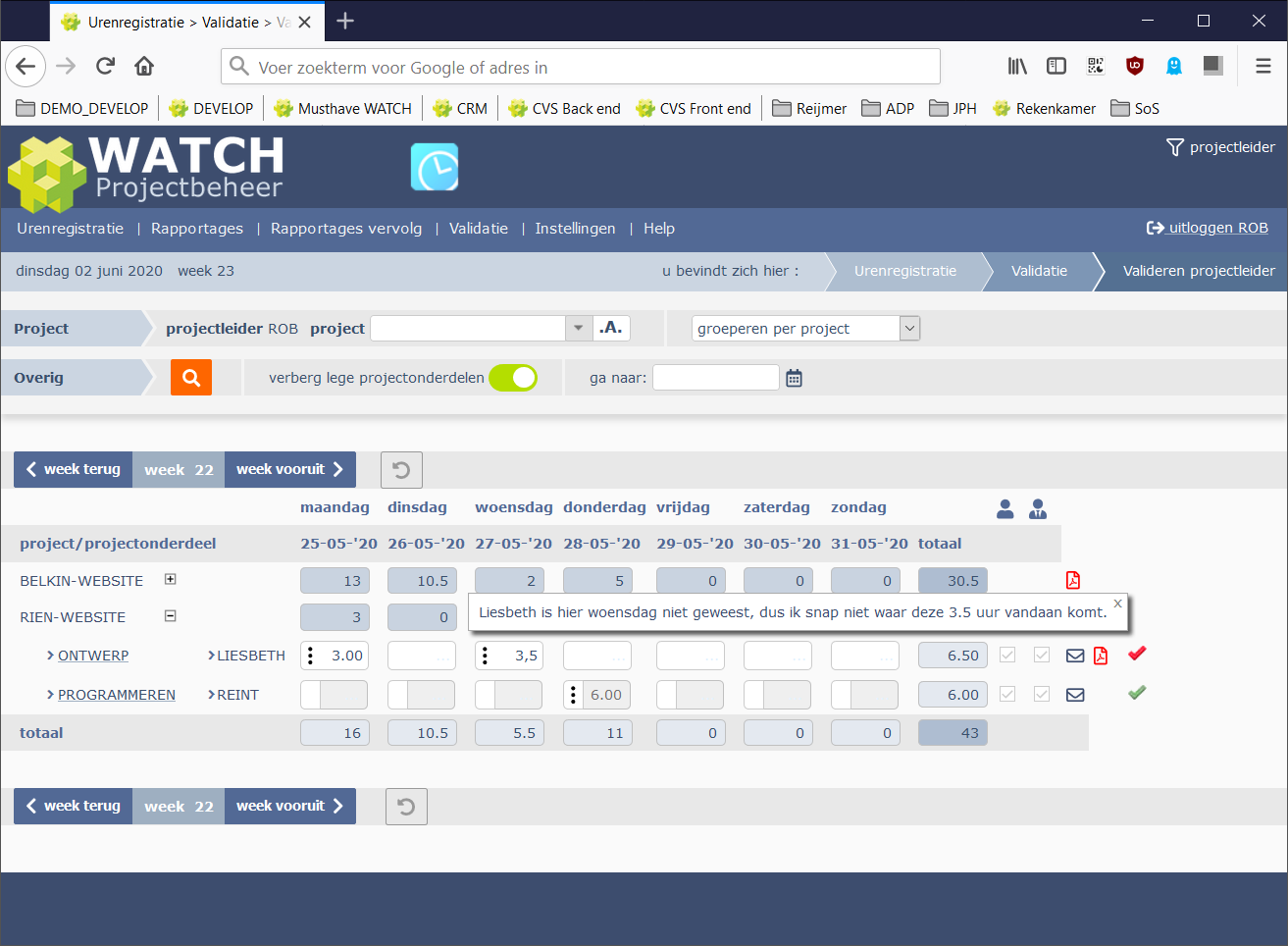The image size is (1288, 946).
Task: Click the clock icon in the header
Action: click(x=435, y=168)
